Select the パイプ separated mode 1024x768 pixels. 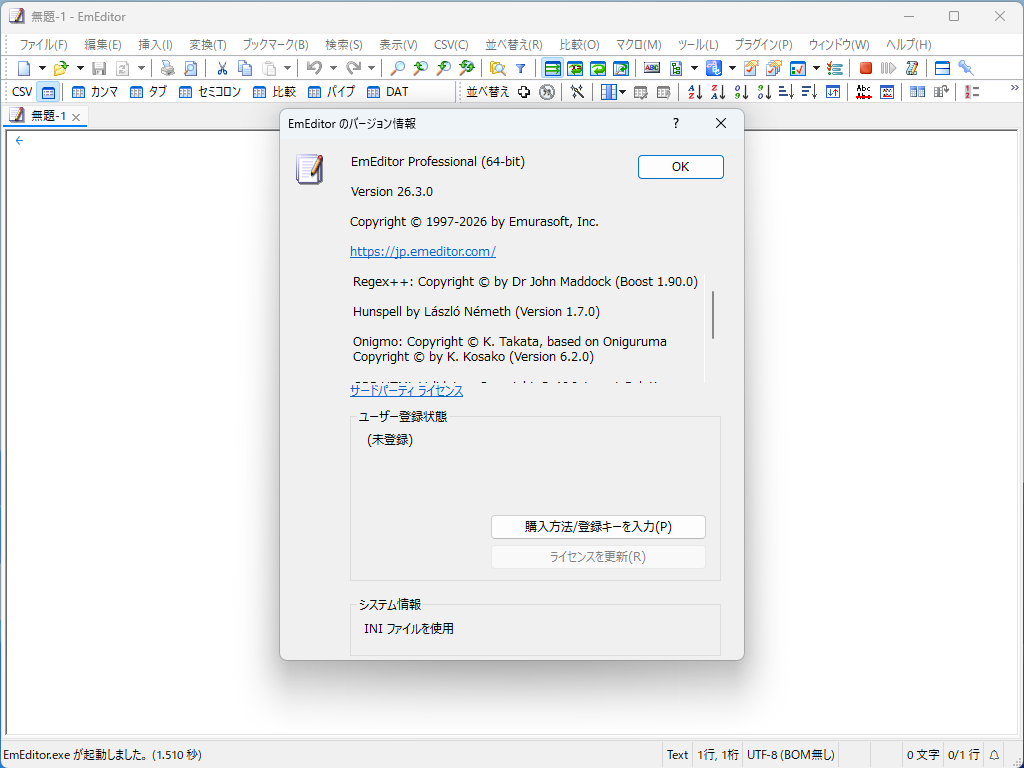[x=332, y=92]
